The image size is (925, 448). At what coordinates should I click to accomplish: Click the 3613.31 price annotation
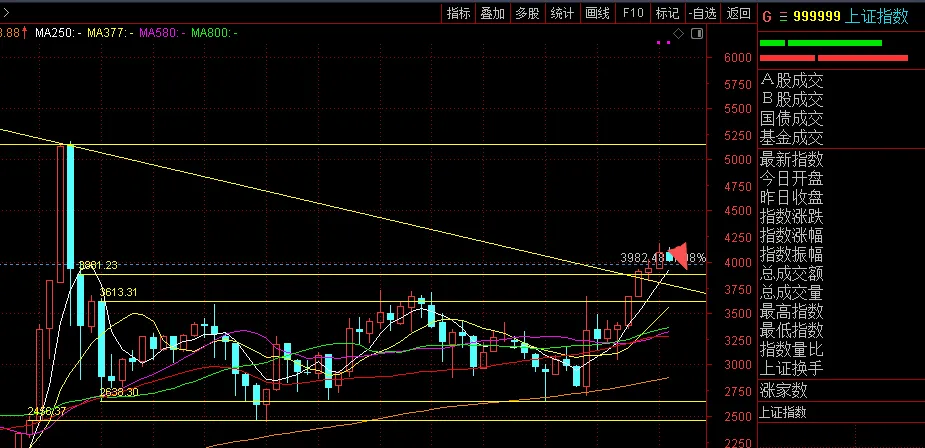point(118,292)
